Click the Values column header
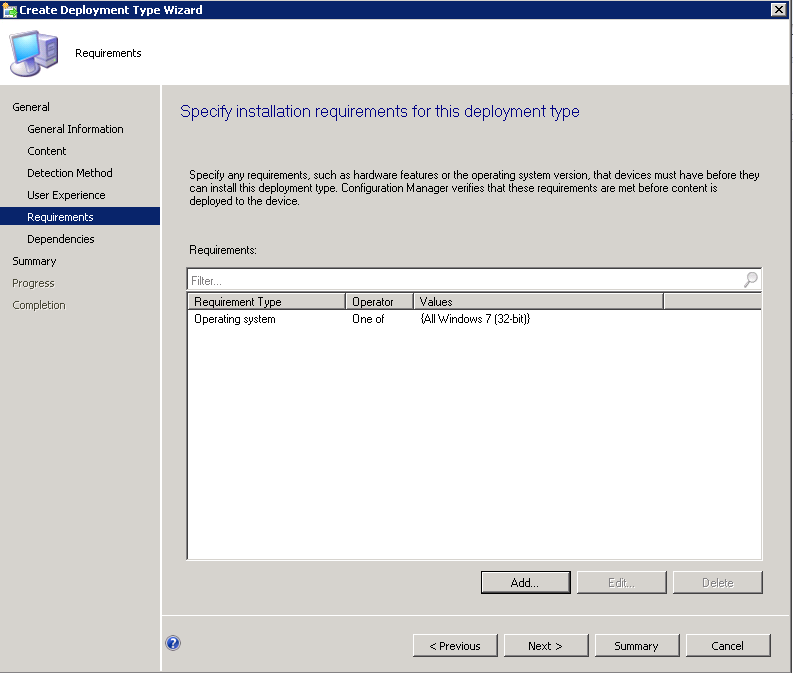793x673 pixels. [x=537, y=301]
